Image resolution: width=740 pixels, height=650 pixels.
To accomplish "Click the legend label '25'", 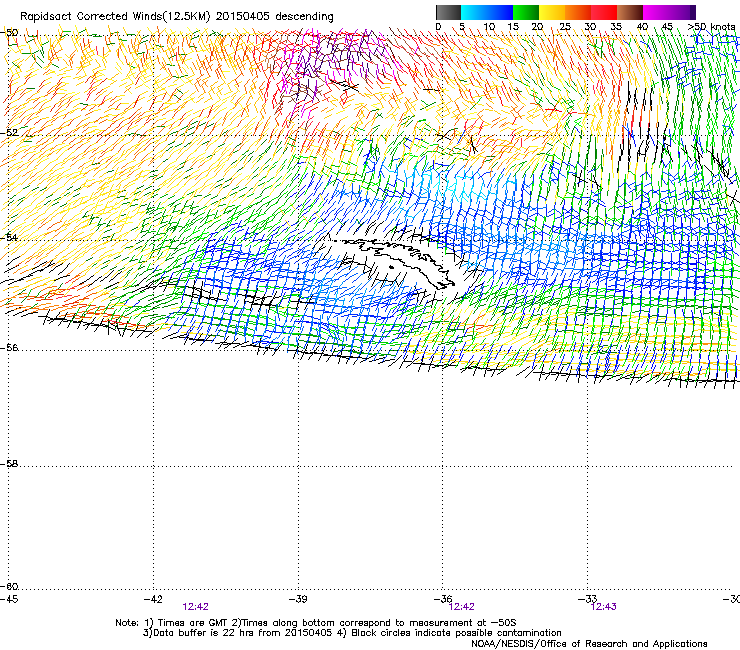I will point(565,27).
